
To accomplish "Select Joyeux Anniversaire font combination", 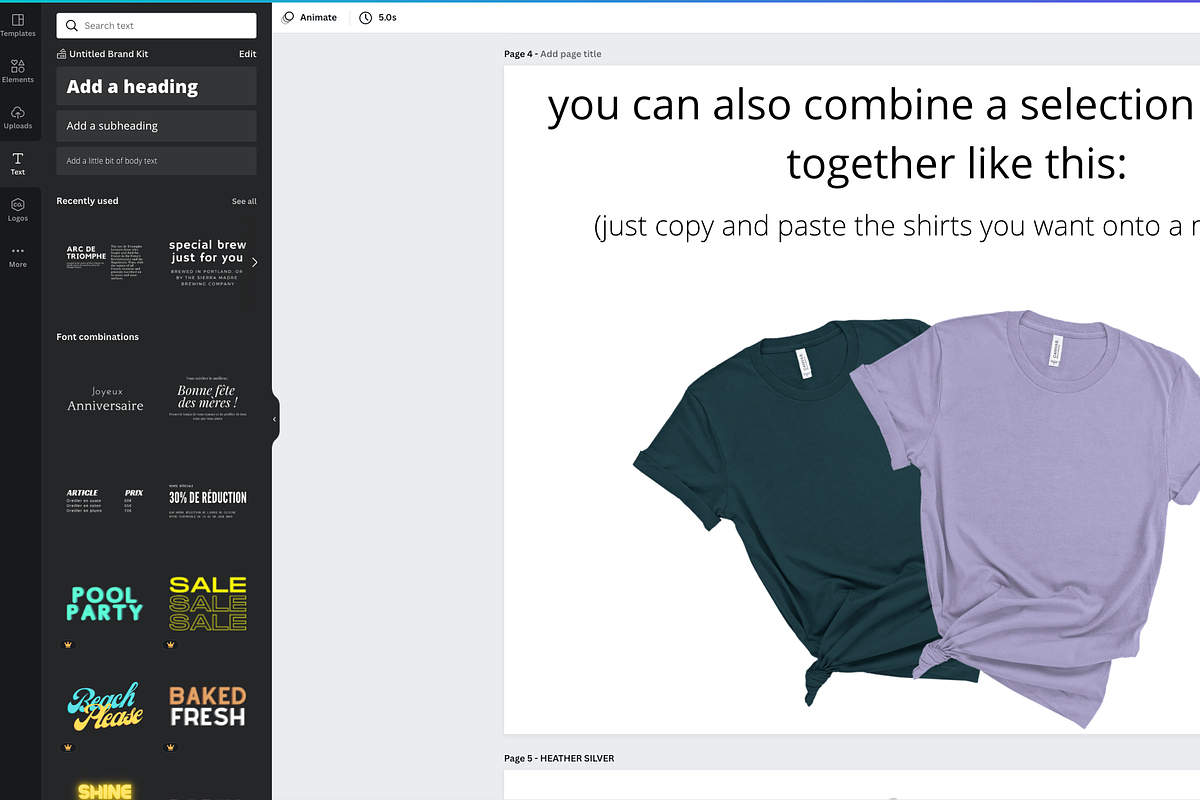I will pos(105,399).
